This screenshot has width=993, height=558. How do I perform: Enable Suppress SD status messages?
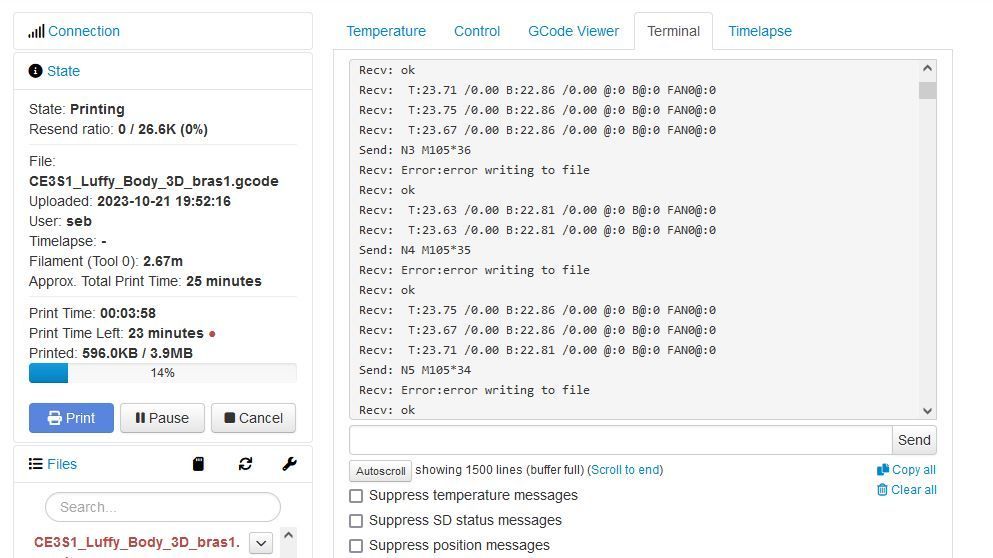click(x=356, y=521)
